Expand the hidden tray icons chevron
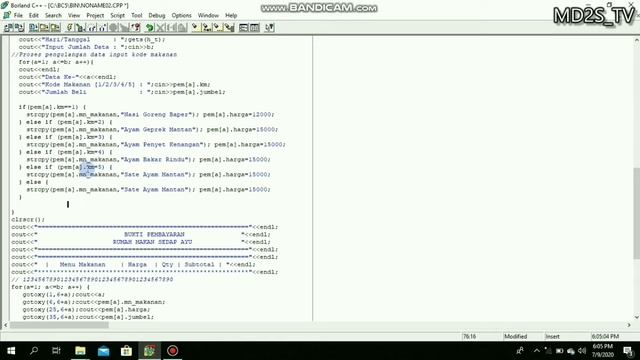 tap(537, 351)
